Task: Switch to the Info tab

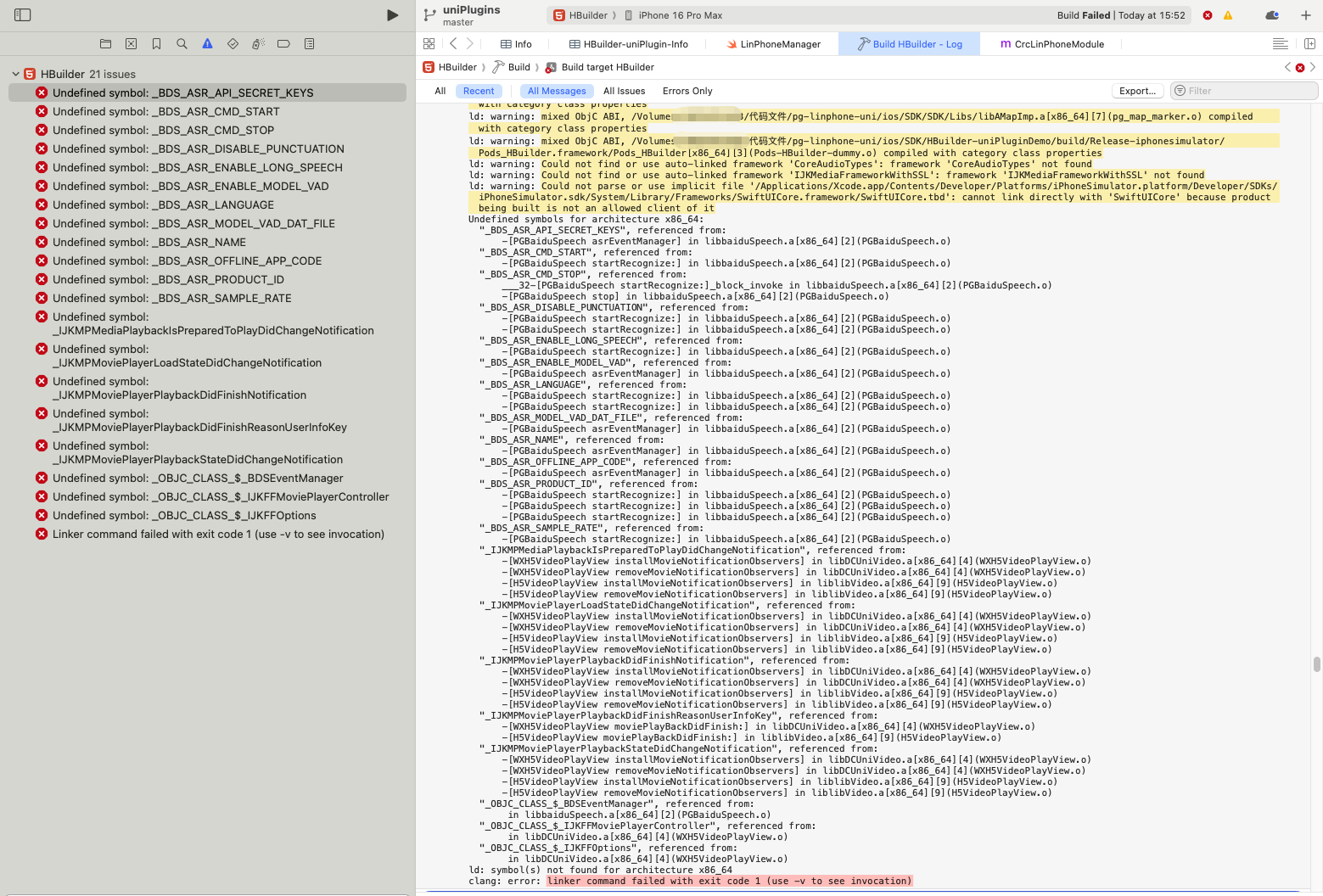Action: (x=516, y=44)
